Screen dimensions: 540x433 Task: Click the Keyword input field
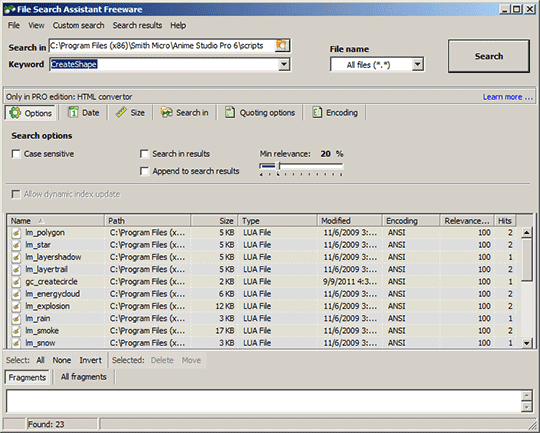164,64
